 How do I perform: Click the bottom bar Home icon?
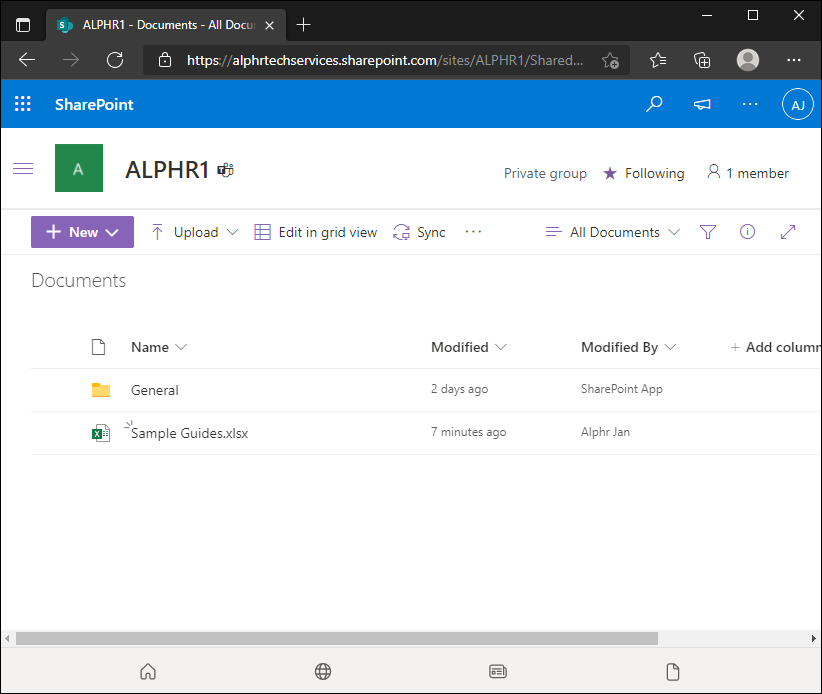click(x=148, y=671)
